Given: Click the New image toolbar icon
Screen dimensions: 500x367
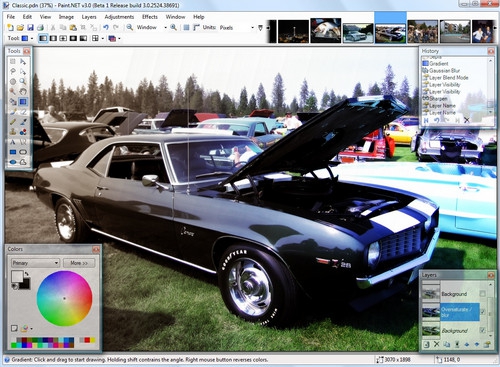Looking at the screenshot, I should coord(10,27).
